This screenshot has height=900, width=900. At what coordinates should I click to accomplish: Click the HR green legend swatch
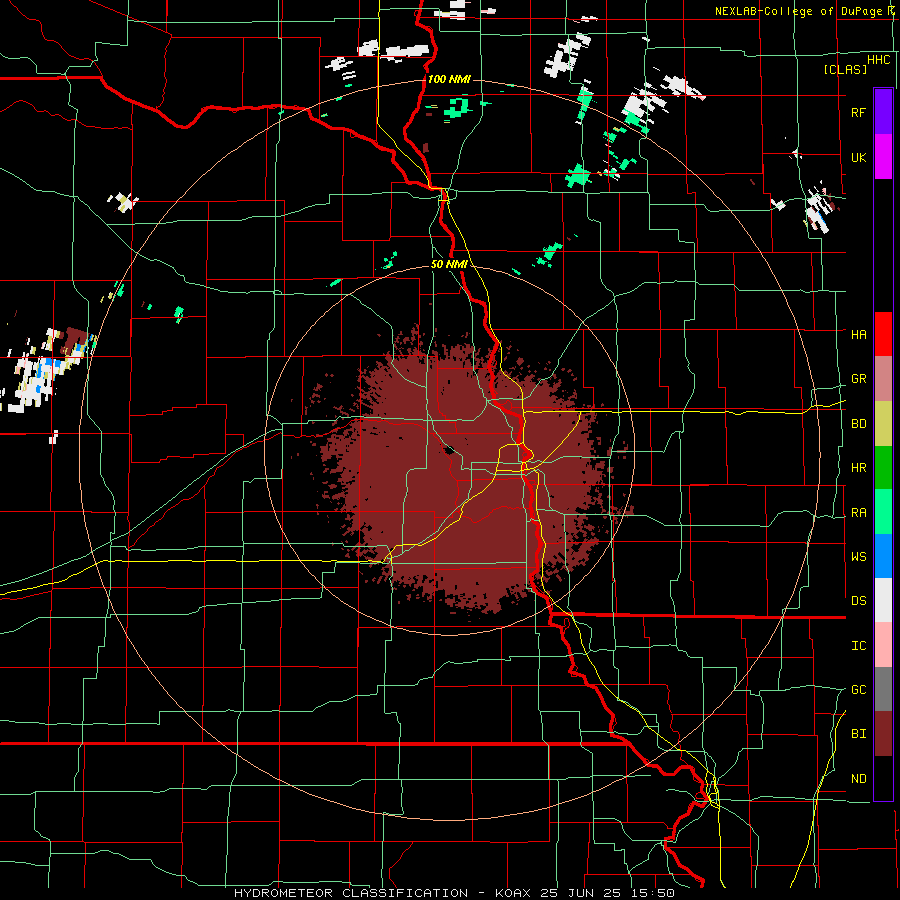(883, 468)
